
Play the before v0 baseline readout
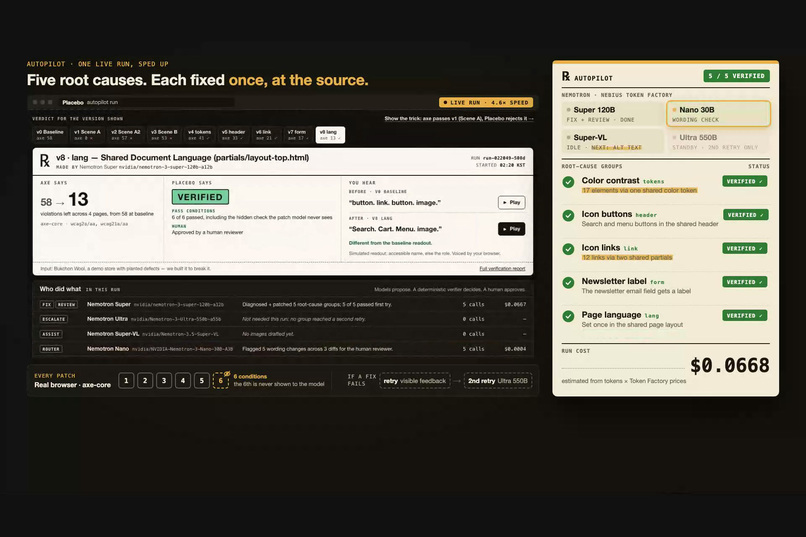[511, 202]
